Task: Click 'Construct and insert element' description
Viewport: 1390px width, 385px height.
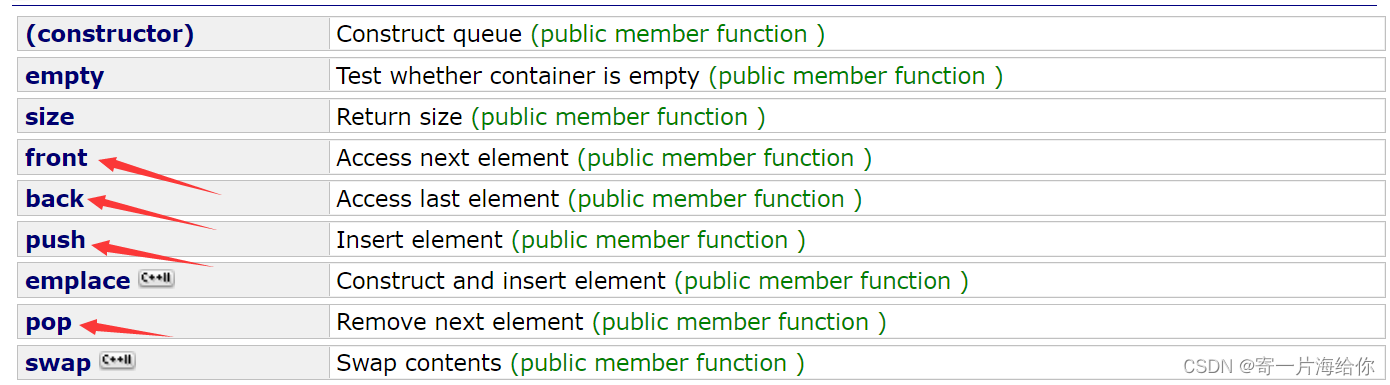Action: click(x=501, y=281)
